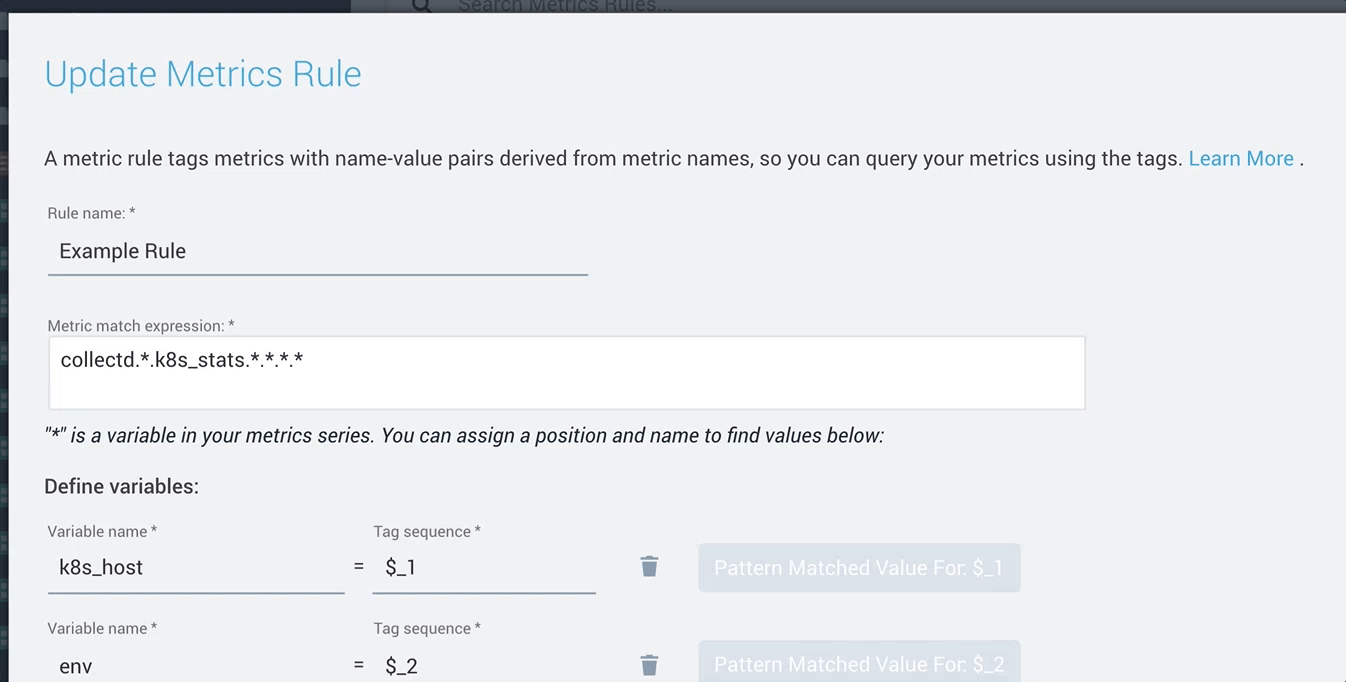Viewport: 1346px width, 682px height.
Task: Delete the k8s_host variable row
Action: coord(649,567)
